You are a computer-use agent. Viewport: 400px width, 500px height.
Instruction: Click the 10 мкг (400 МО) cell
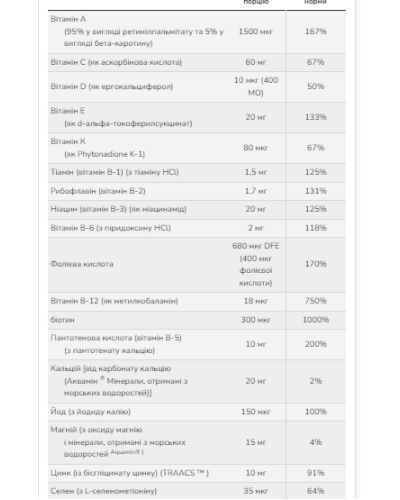coord(256,86)
